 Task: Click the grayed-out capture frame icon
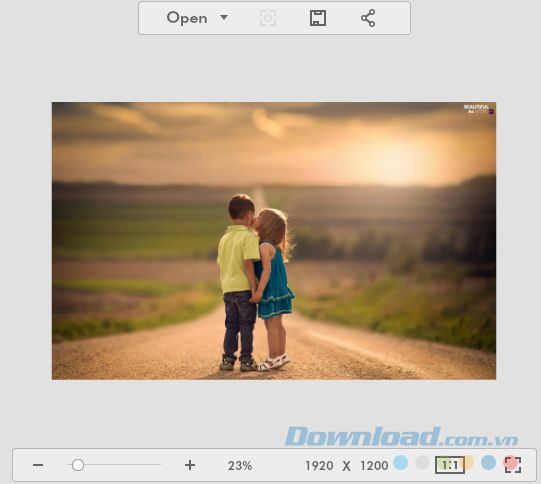pos(268,18)
